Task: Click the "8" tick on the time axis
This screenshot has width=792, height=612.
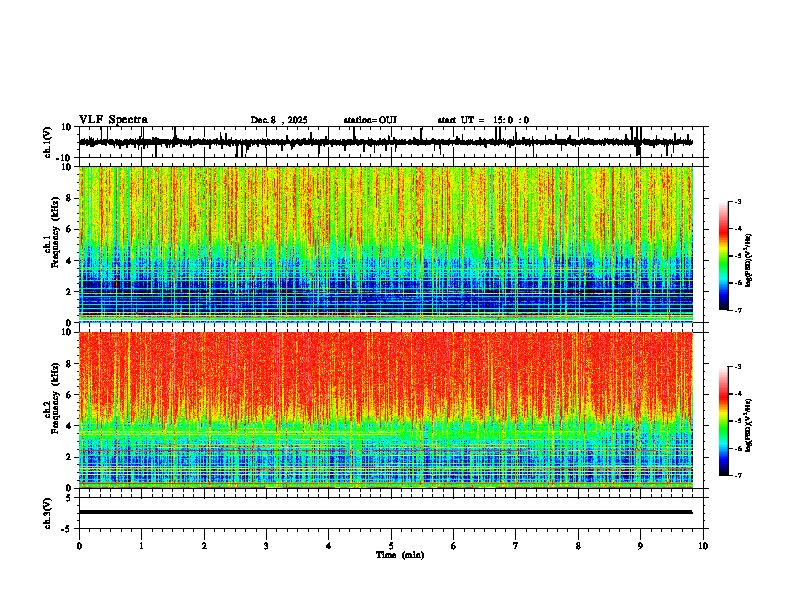Action: (x=578, y=546)
